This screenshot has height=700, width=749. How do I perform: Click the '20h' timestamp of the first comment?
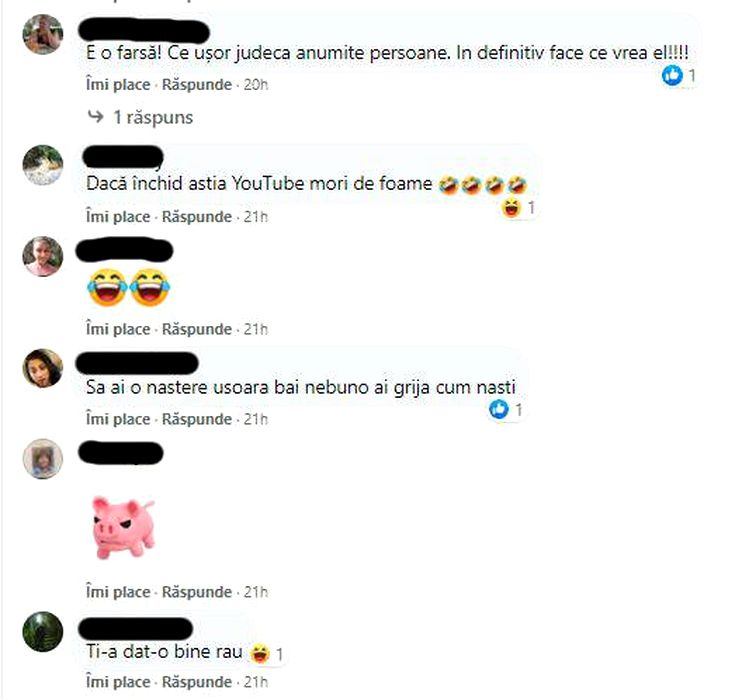coord(256,85)
